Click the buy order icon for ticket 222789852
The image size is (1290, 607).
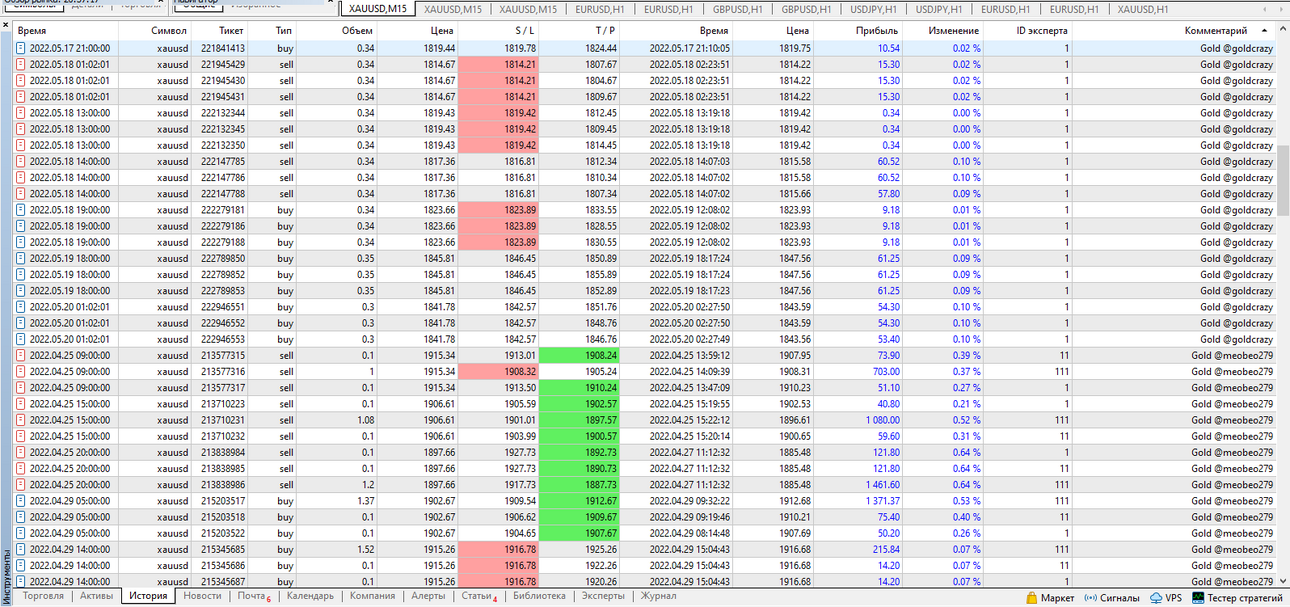pos(21,275)
